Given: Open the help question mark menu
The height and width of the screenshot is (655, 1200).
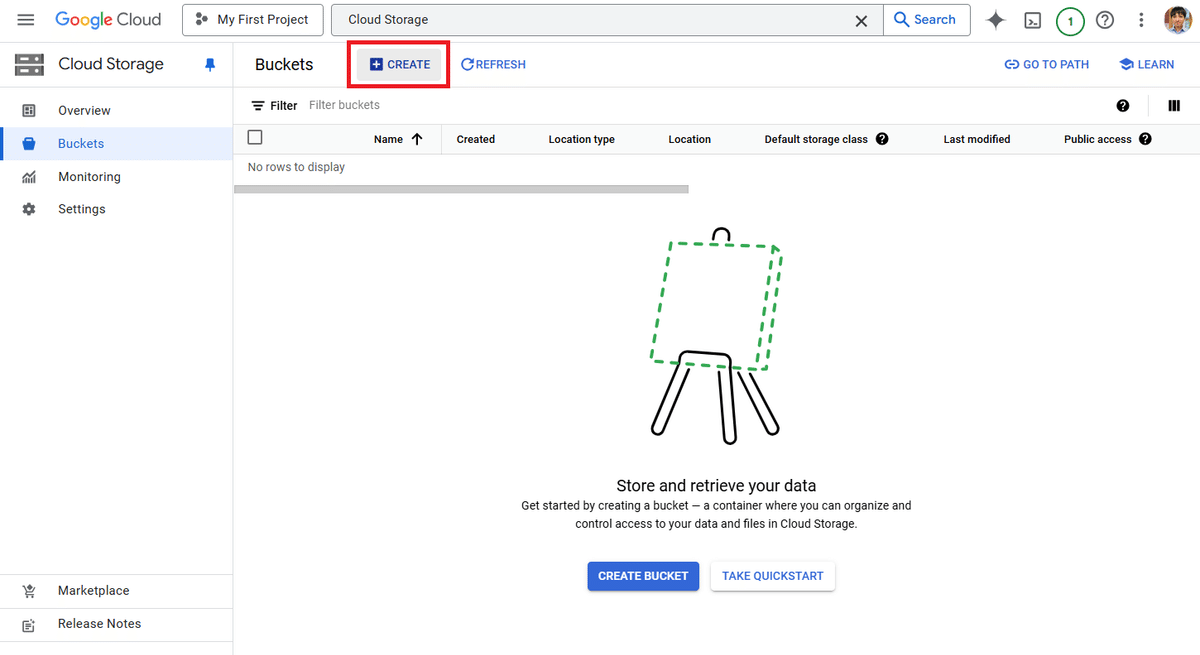Looking at the screenshot, I should pos(1105,20).
